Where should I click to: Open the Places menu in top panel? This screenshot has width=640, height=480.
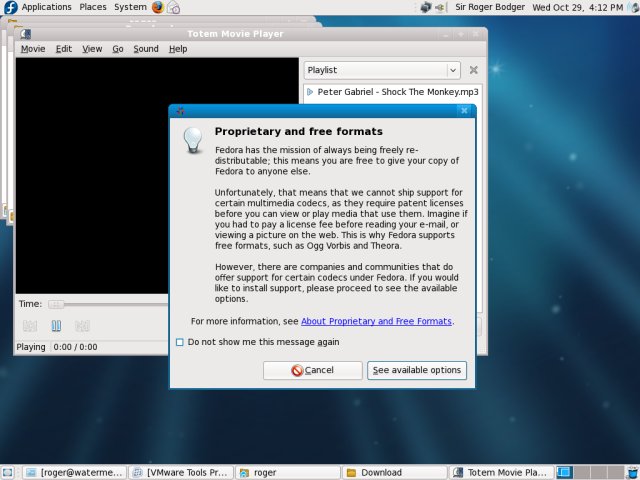coord(93,7)
